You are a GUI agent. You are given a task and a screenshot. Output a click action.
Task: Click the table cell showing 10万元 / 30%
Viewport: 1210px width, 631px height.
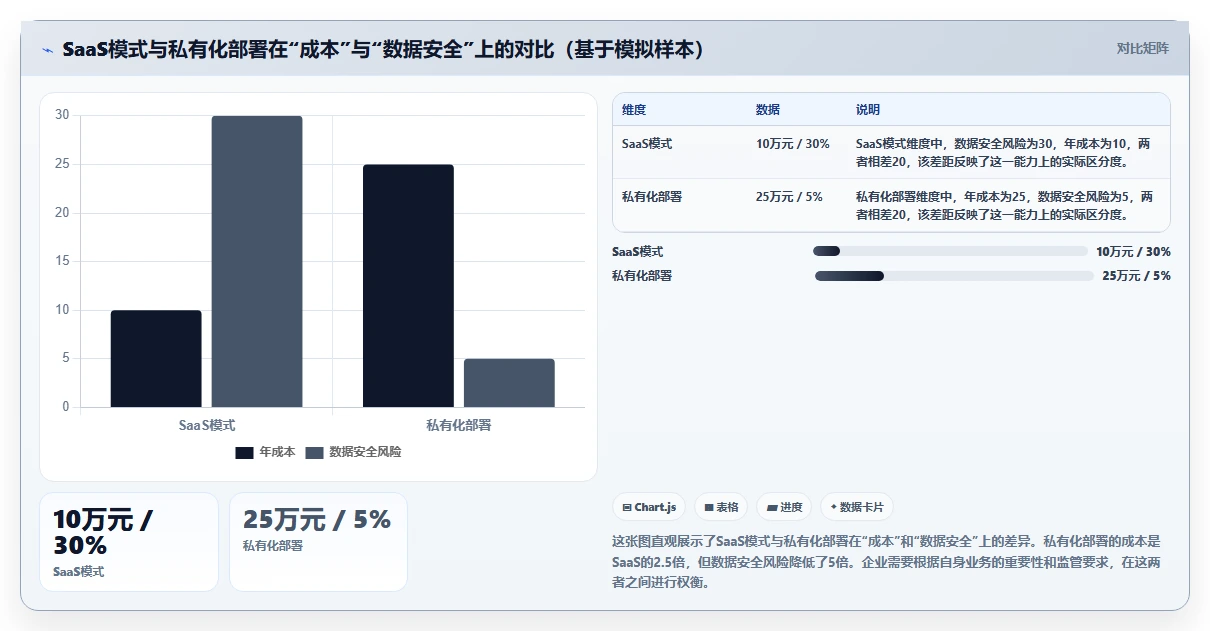coord(793,144)
